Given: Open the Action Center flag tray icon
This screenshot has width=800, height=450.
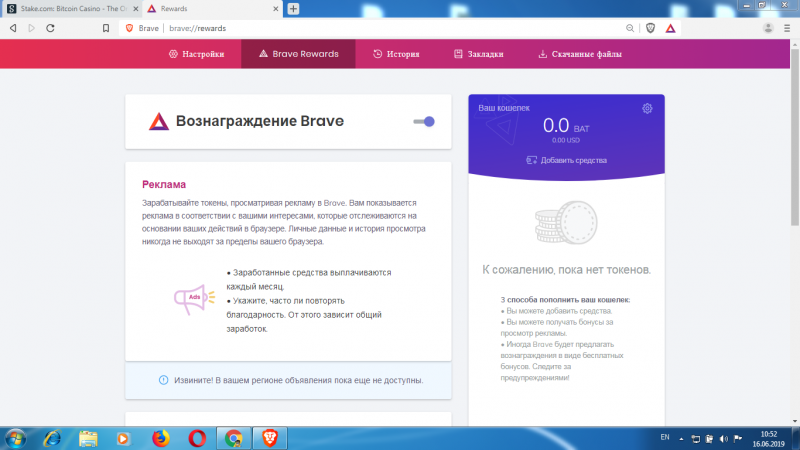Looking at the screenshot, I should point(738,439).
